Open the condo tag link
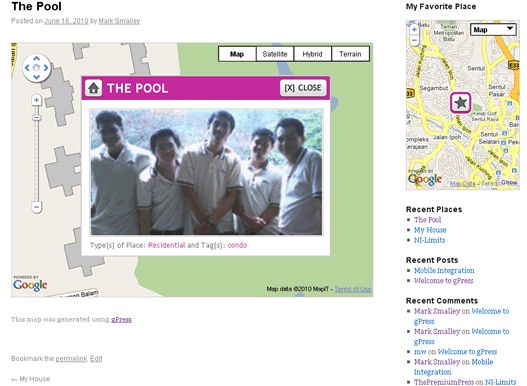Screen dimensions: 527x386 (x=237, y=245)
